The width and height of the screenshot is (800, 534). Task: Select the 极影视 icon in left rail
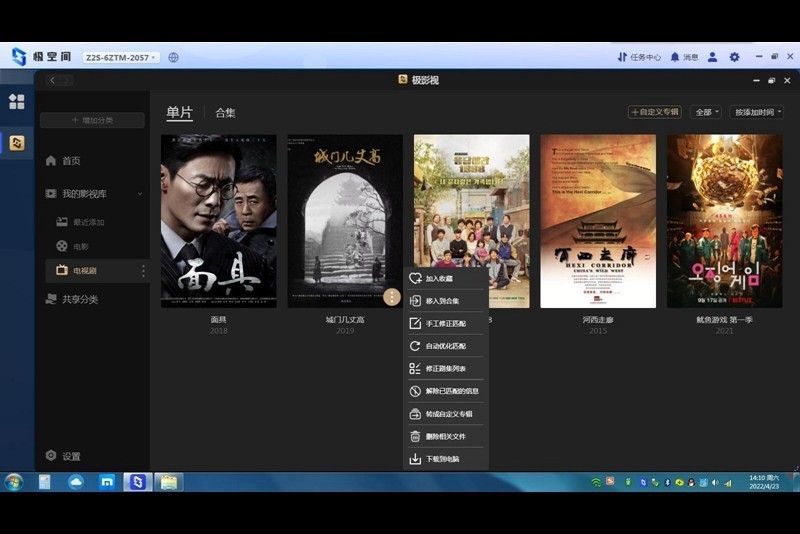(x=17, y=143)
